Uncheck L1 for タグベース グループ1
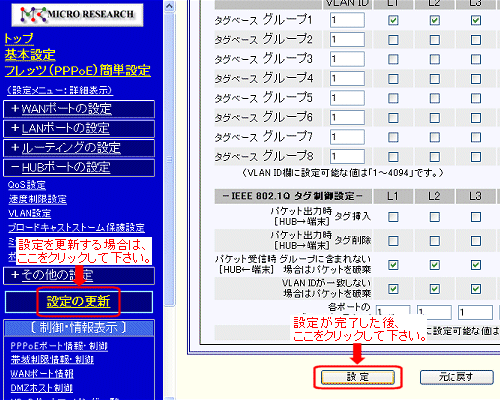The image size is (500, 400). (x=393, y=20)
